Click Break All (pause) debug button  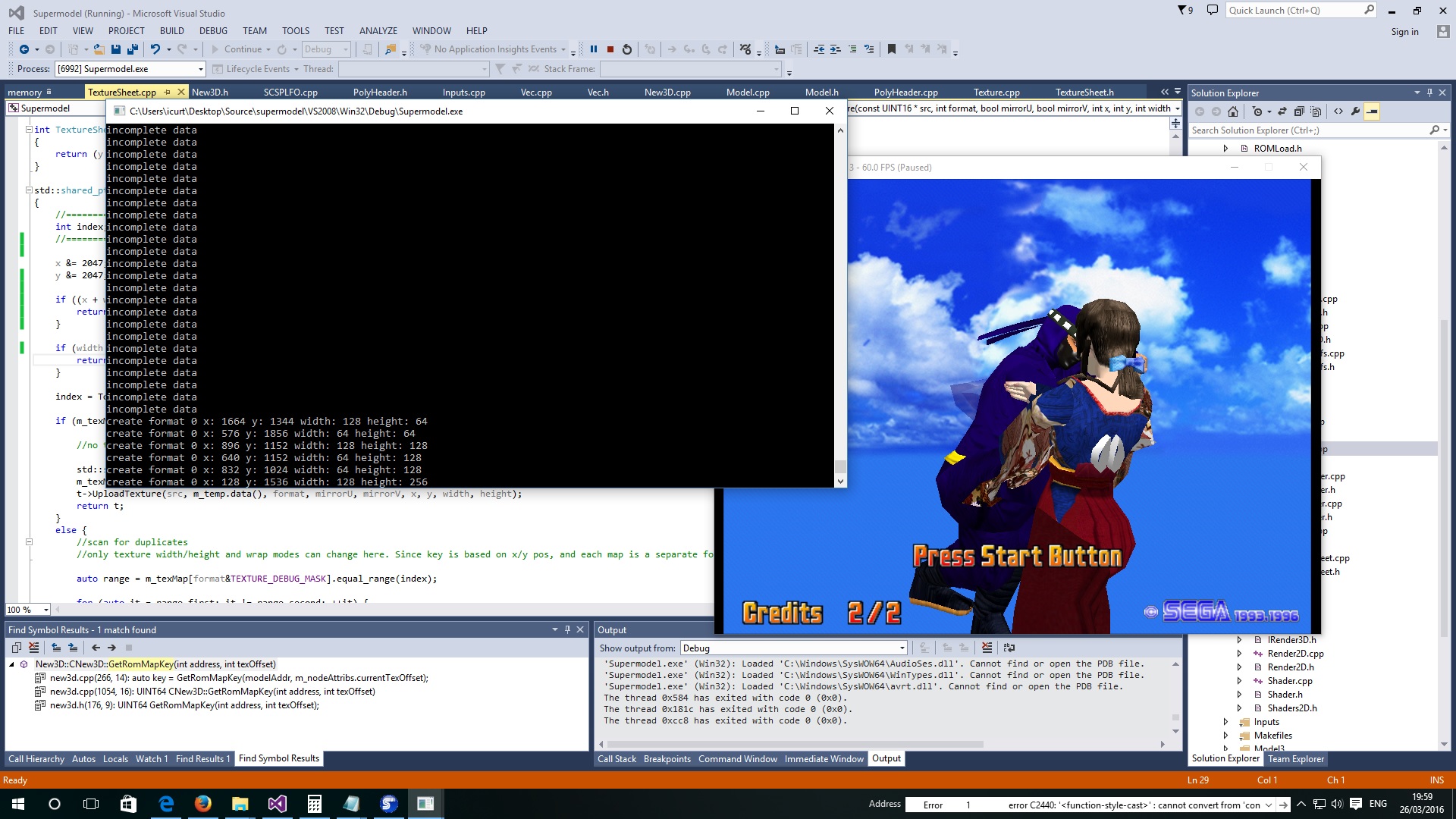(594, 49)
